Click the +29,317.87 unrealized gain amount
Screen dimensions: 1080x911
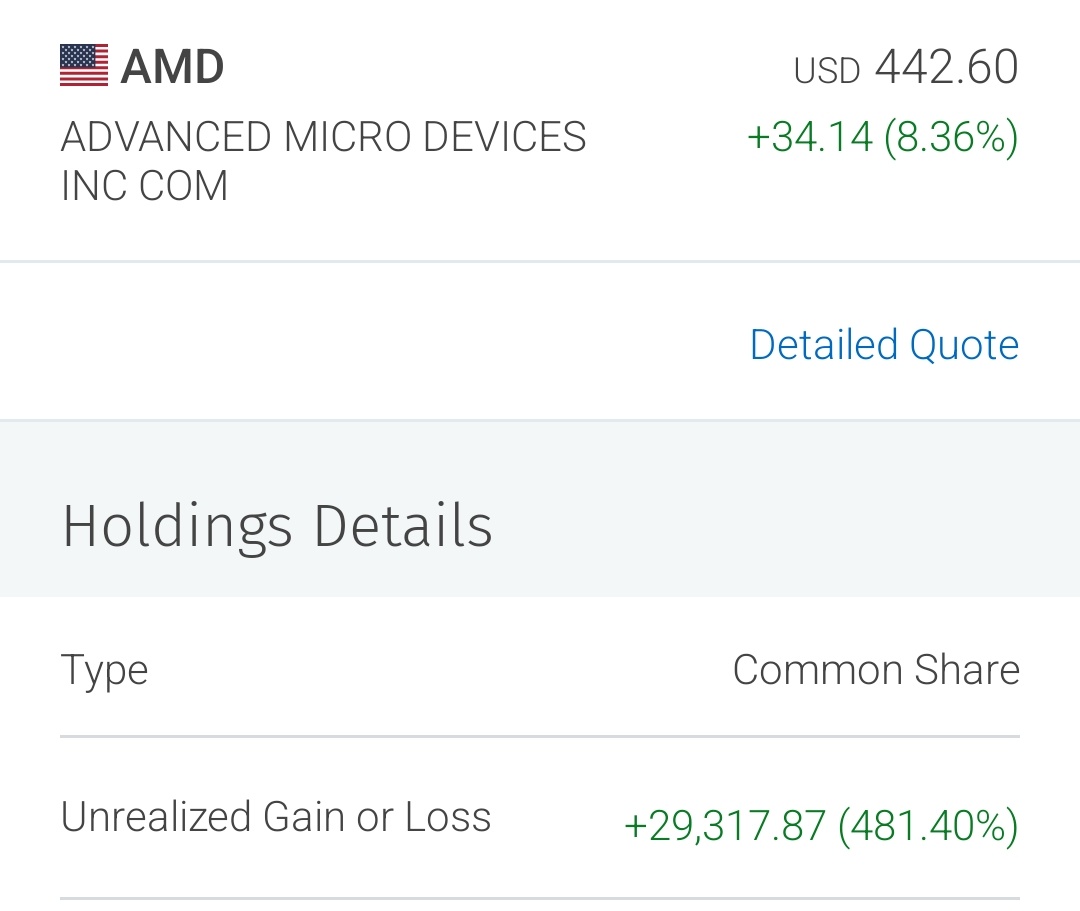pos(725,825)
